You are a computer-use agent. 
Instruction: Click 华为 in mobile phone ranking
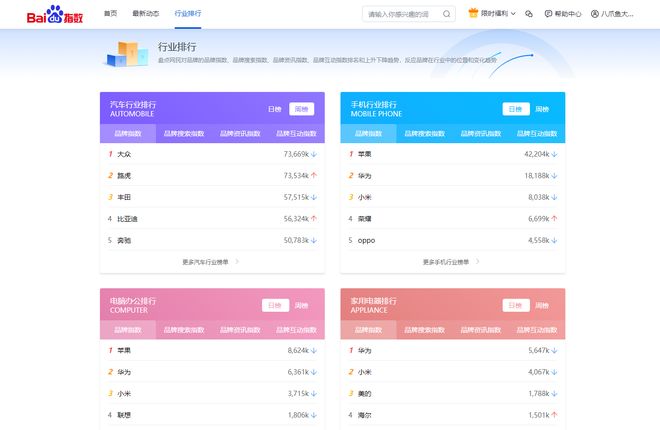(365, 175)
